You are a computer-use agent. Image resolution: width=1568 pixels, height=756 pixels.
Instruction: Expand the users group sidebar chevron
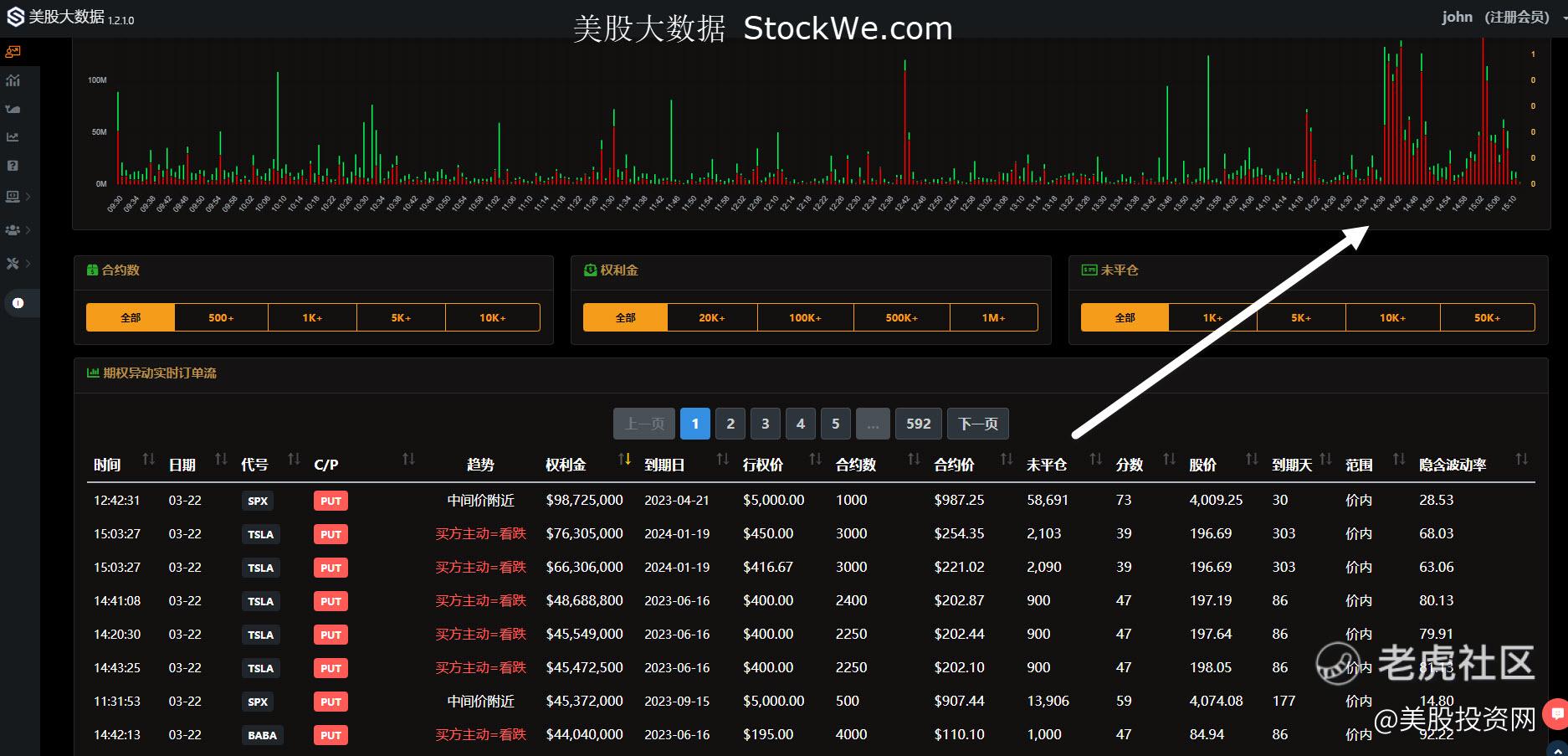click(x=28, y=229)
